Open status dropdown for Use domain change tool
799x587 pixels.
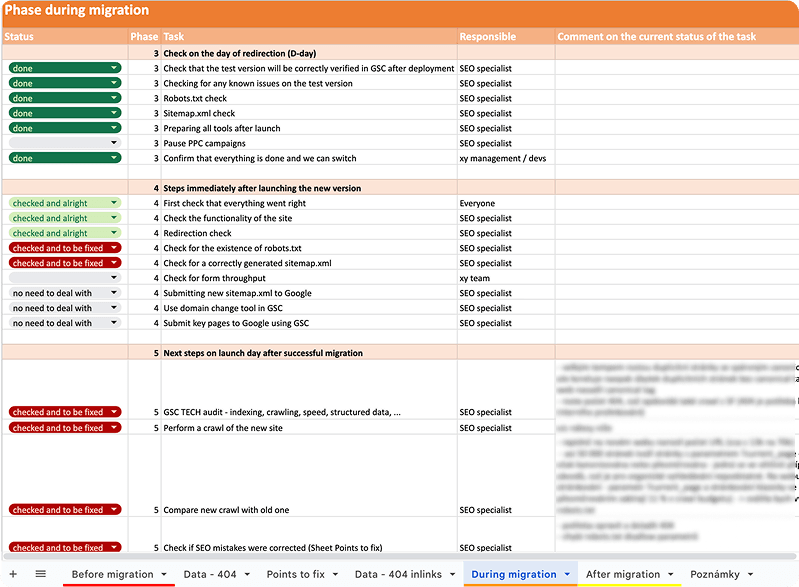click(114, 308)
